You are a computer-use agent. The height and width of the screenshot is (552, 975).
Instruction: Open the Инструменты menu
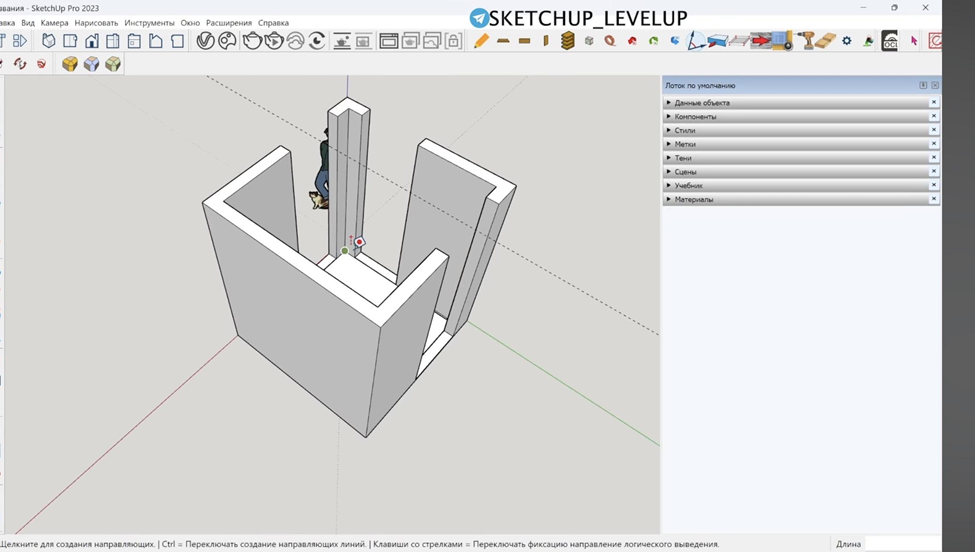tap(149, 23)
